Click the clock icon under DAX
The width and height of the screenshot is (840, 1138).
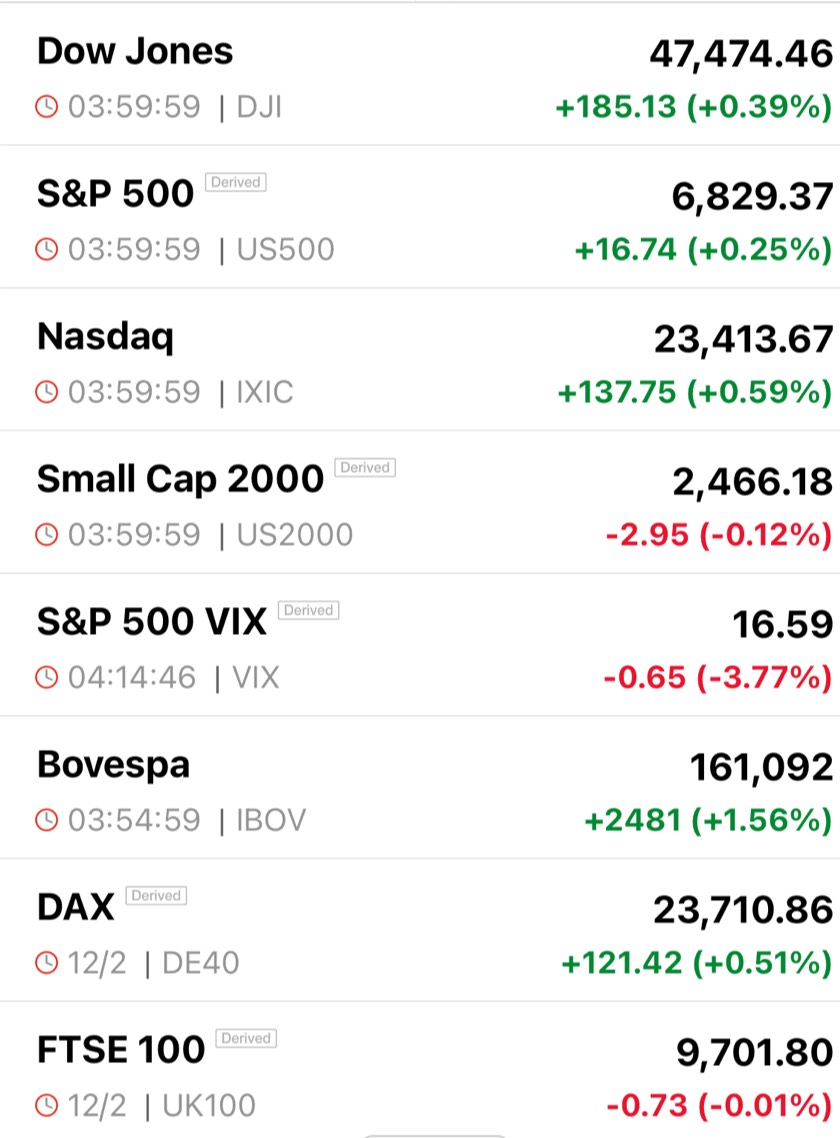pyautogui.click(x=48, y=963)
